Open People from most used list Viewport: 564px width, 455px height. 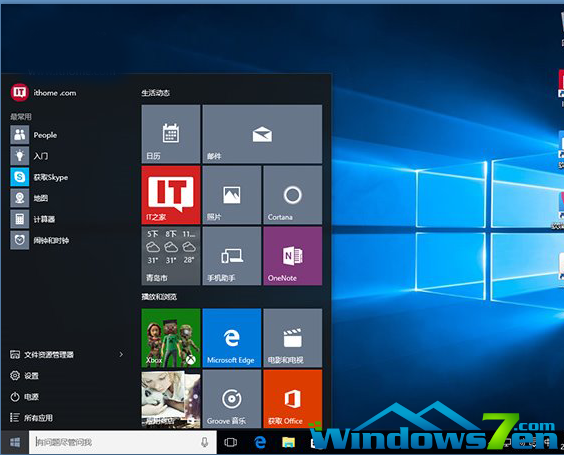click(34, 135)
